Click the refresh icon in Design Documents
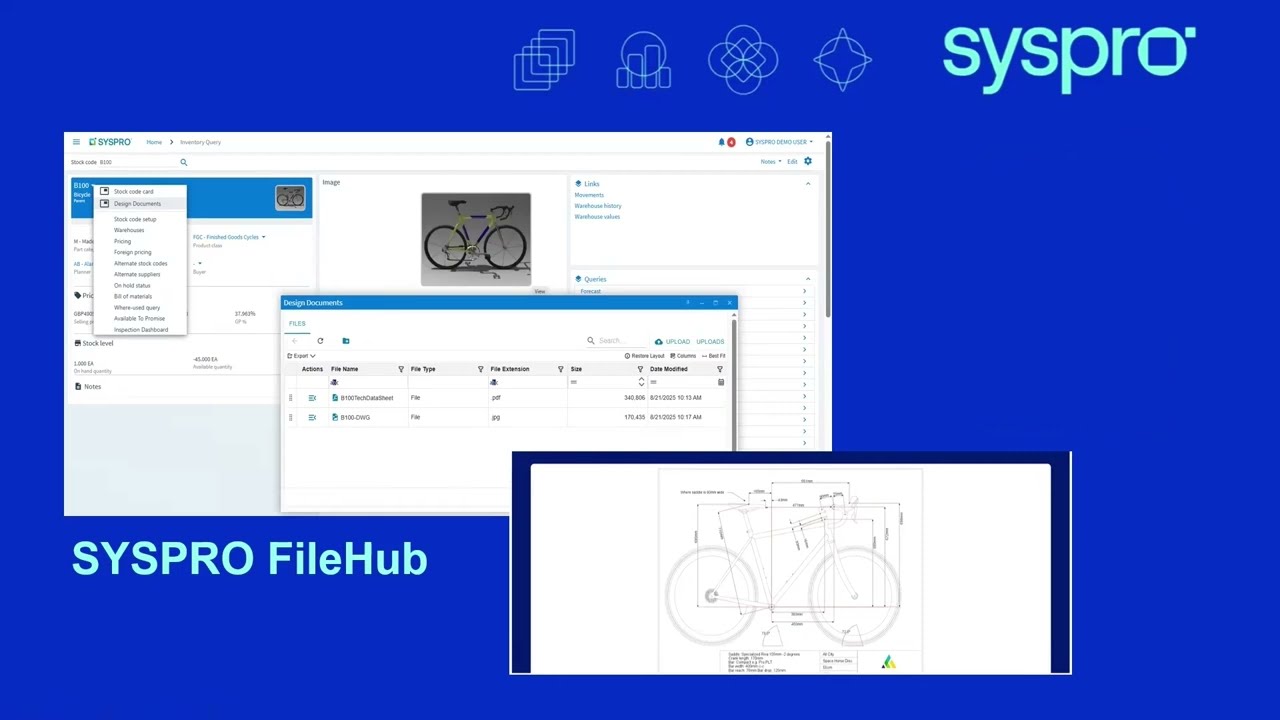The width and height of the screenshot is (1280, 720). (320, 341)
